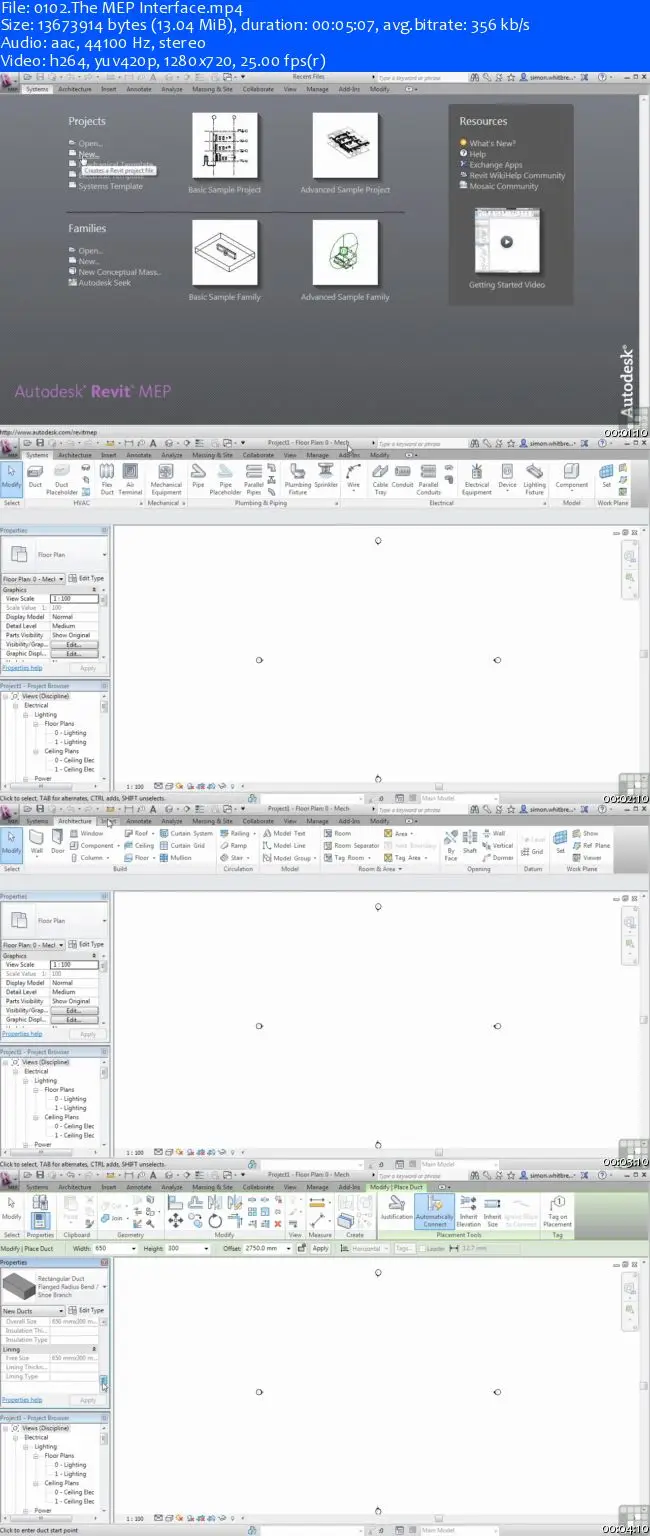Open the Architecture tab on the start screen
The width and height of the screenshot is (650, 1536).
pyautogui.click(x=74, y=89)
